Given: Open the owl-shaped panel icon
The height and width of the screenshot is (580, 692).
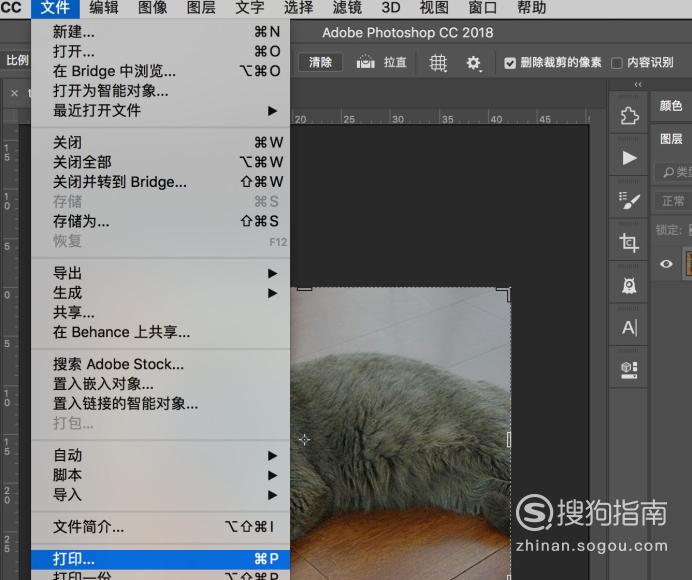Looking at the screenshot, I should coord(629,286).
